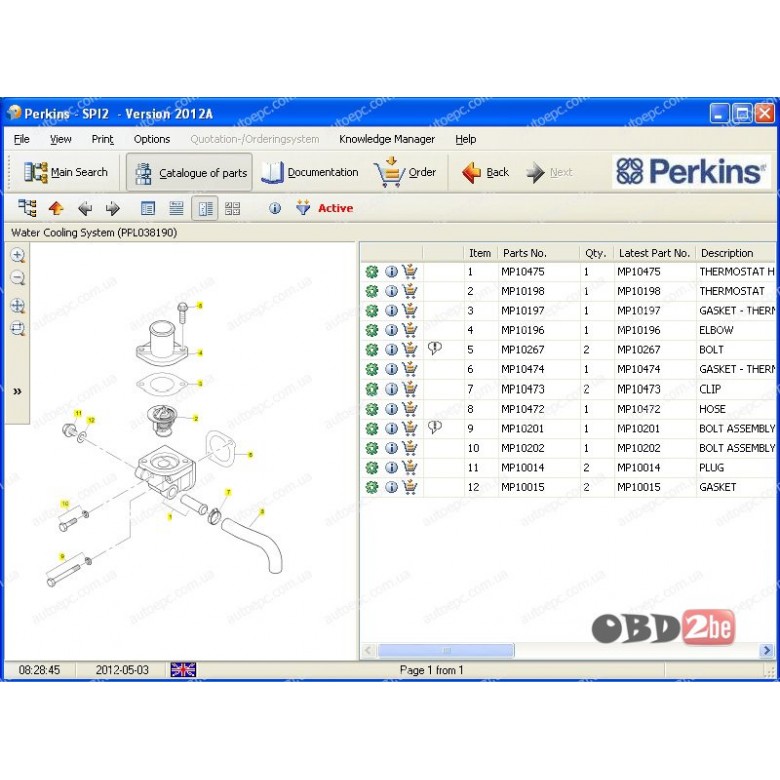
Task: Click yellow callout 2 beside thermostat drawing
Action: pyautogui.click(x=196, y=418)
